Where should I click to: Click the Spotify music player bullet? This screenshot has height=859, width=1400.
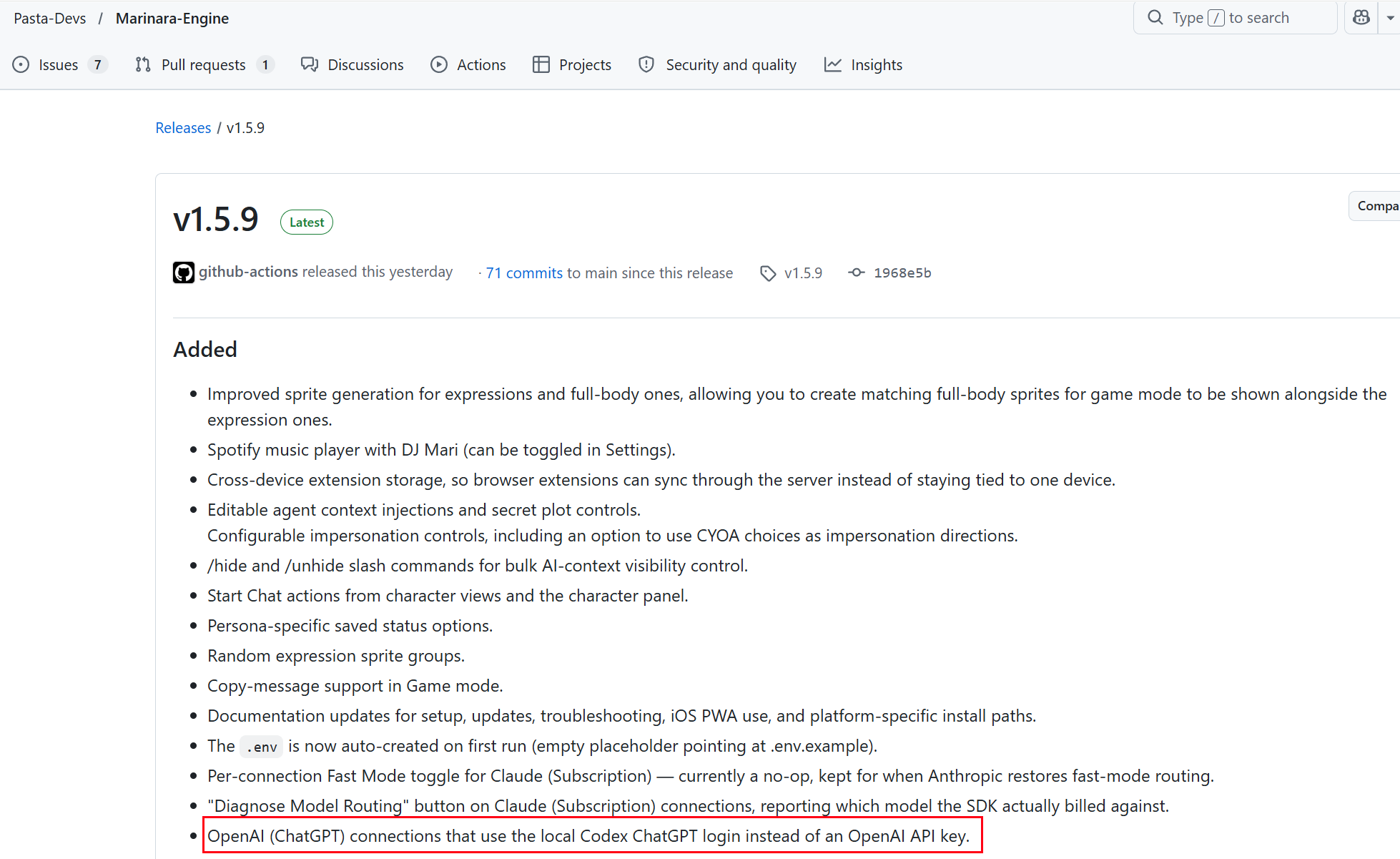click(441, 450)
